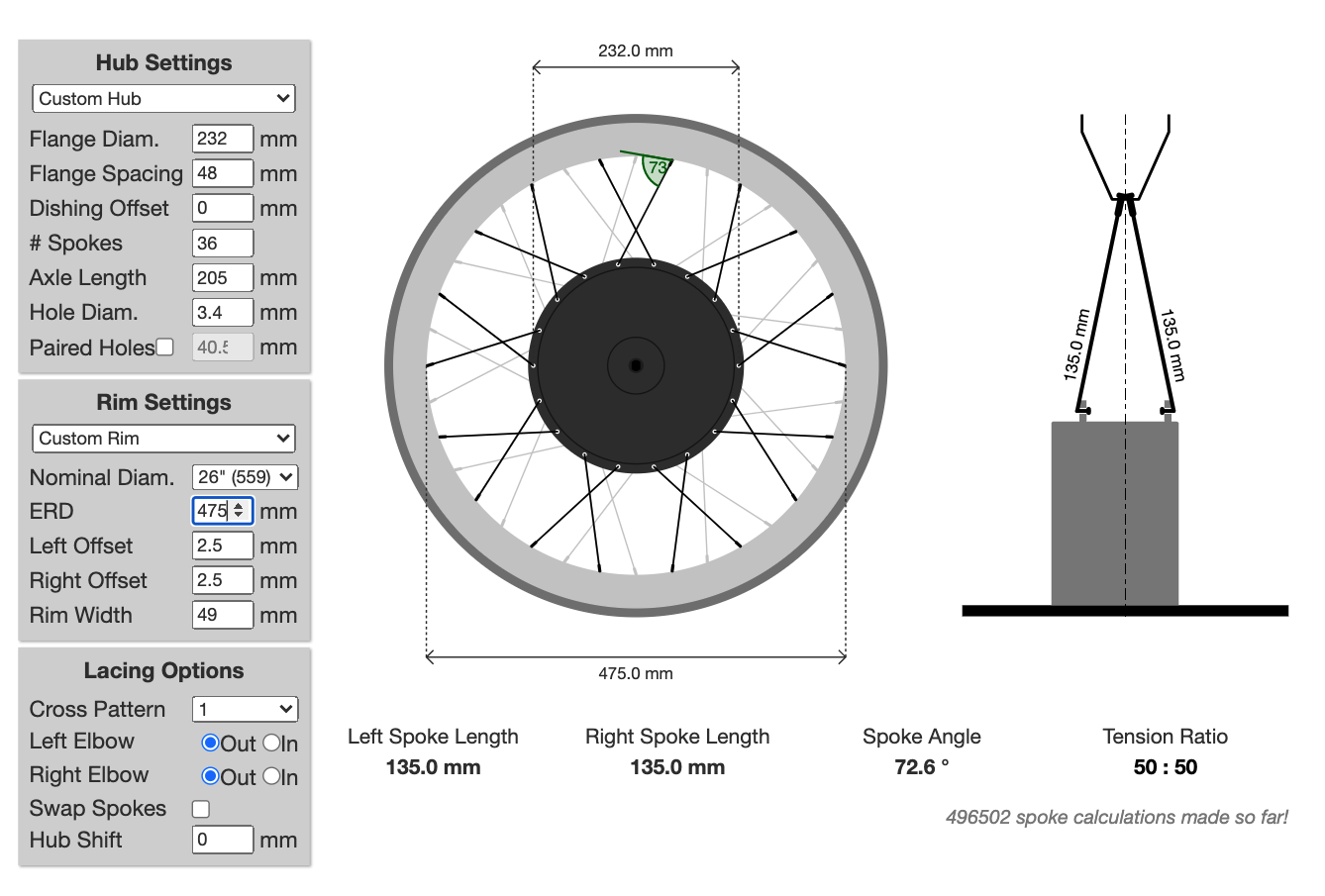Click the Spoke Angle value 72.6 °
This screenshot has width=1325, height=896.
(922, 767)
